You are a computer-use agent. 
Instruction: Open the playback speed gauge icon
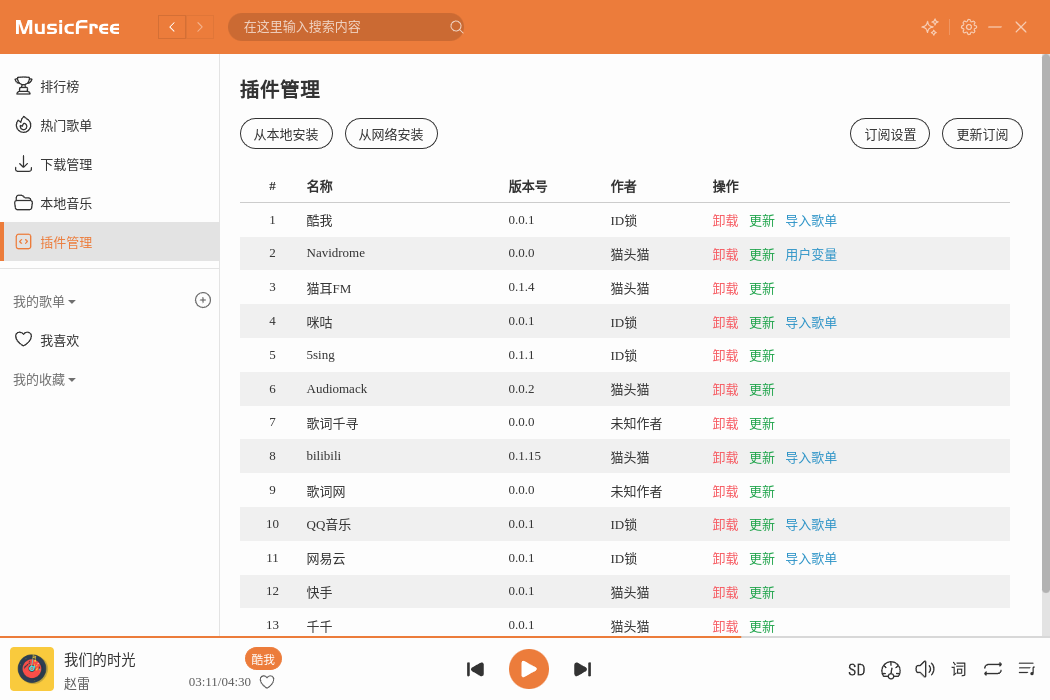pos(891,669)
